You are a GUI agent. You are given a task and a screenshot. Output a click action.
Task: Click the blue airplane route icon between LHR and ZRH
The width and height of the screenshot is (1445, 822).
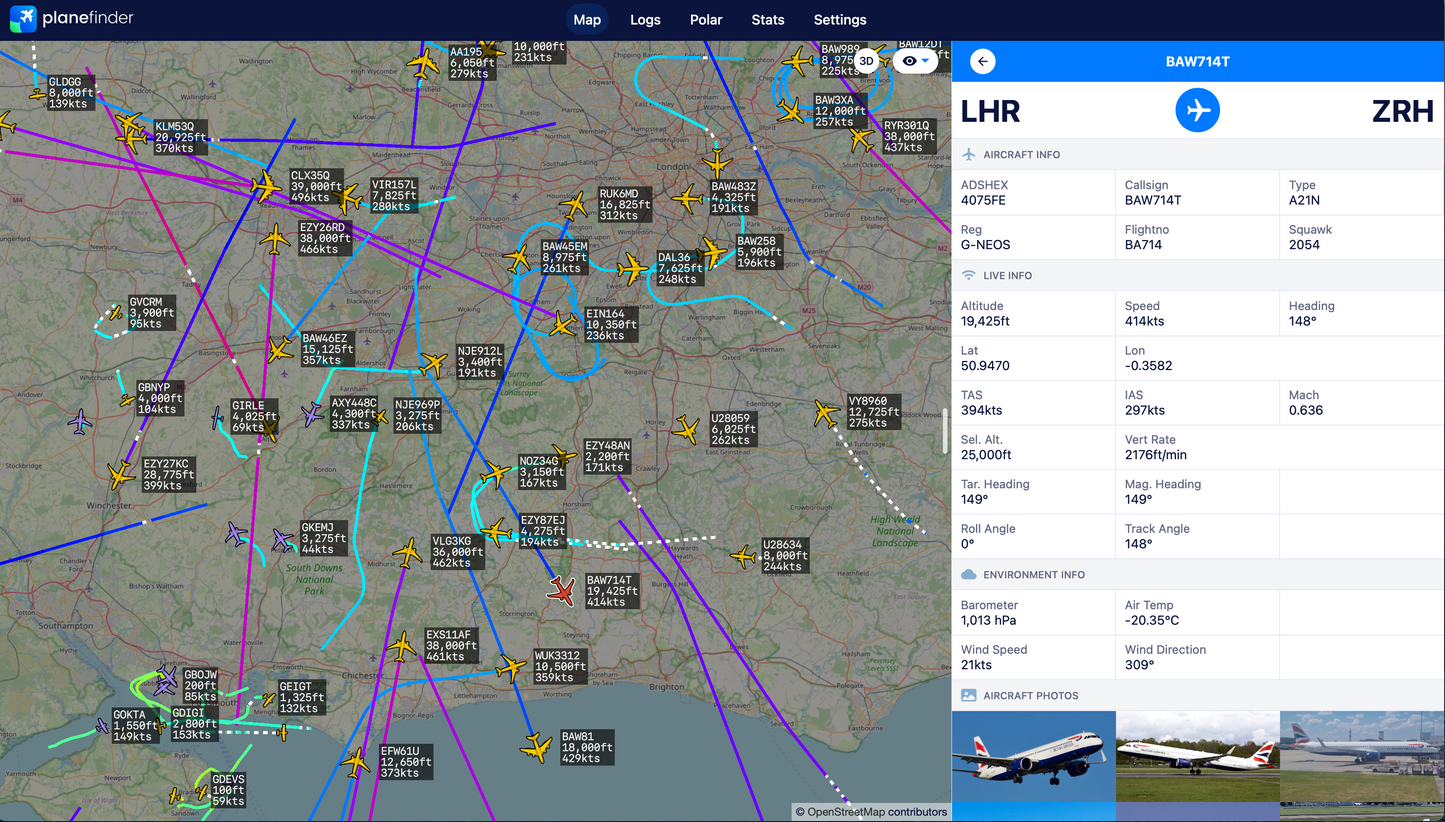click(x=1197, y=110)
